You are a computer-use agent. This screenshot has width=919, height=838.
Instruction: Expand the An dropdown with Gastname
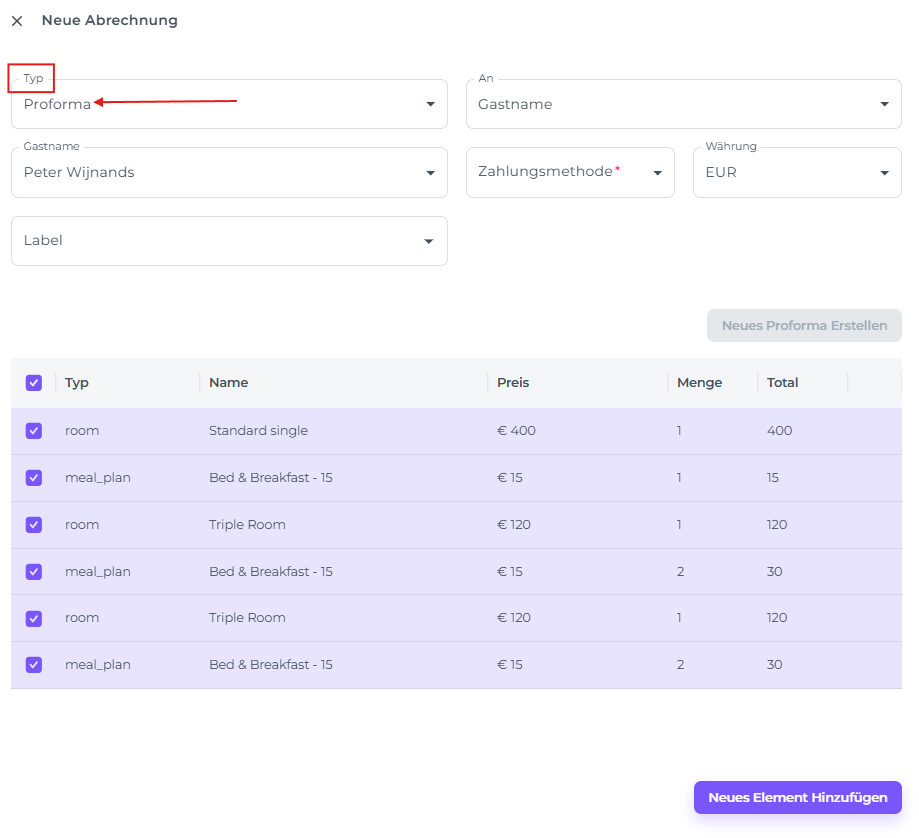coord(683,104)
